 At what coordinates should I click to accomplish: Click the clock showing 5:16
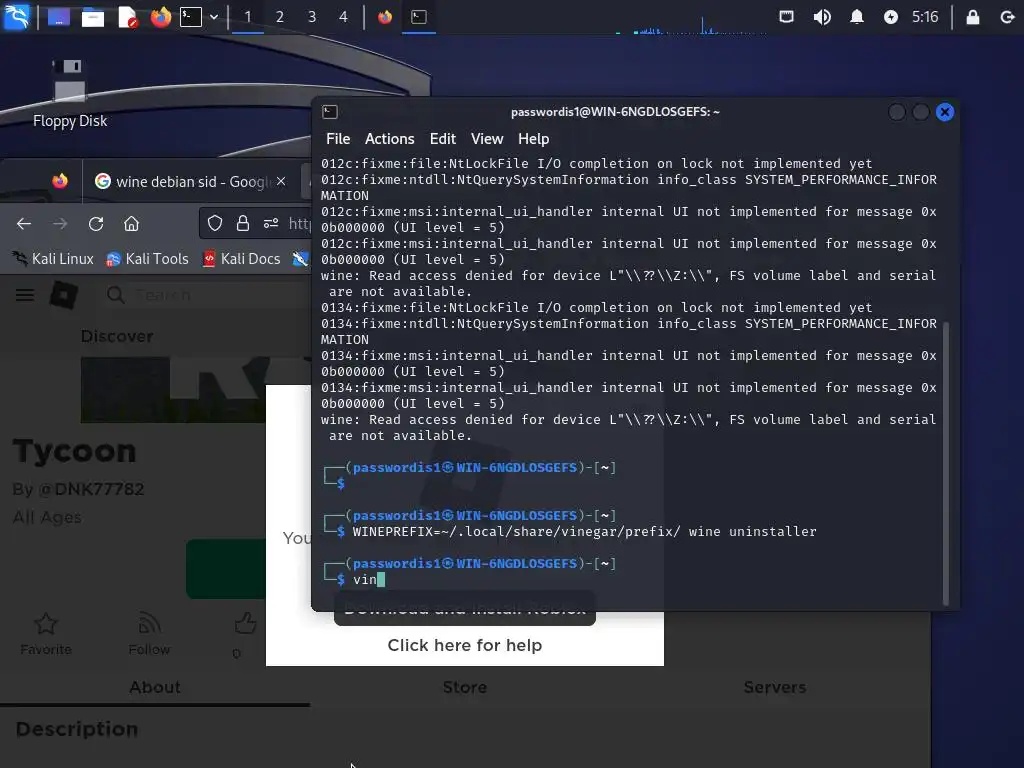tap(925, 17)
